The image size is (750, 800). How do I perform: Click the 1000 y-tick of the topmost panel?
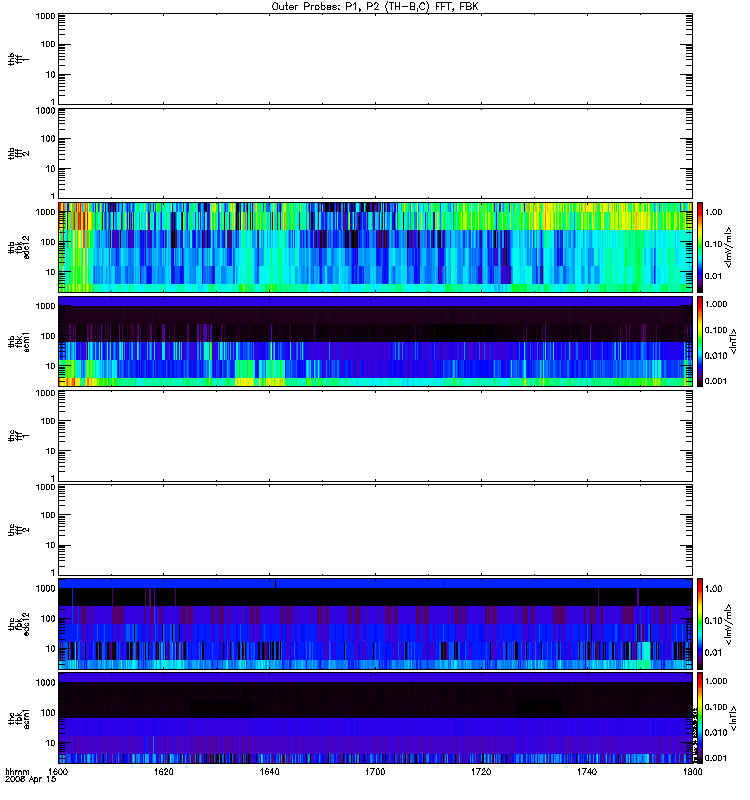tap(45, 16)
